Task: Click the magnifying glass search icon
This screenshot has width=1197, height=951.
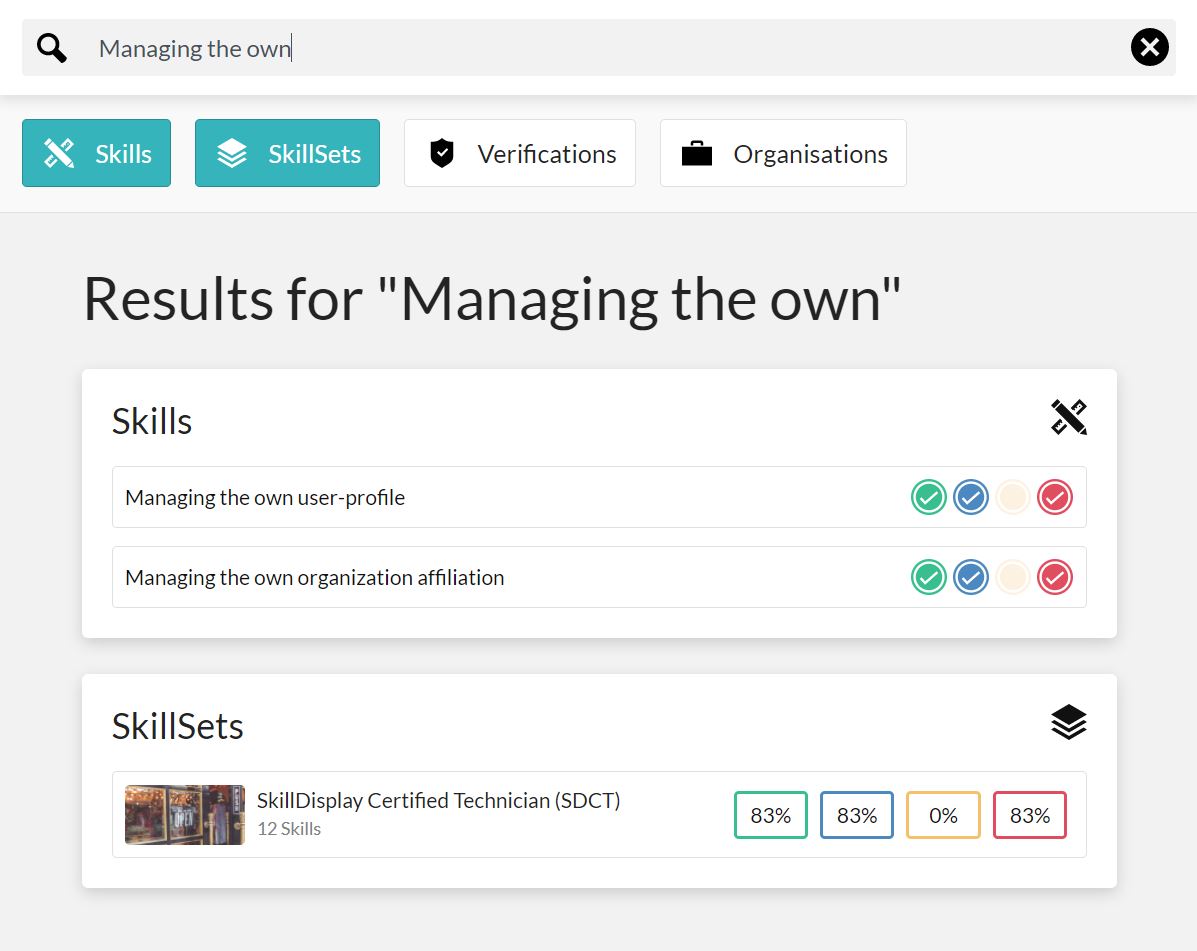Action: coord(52,48)
